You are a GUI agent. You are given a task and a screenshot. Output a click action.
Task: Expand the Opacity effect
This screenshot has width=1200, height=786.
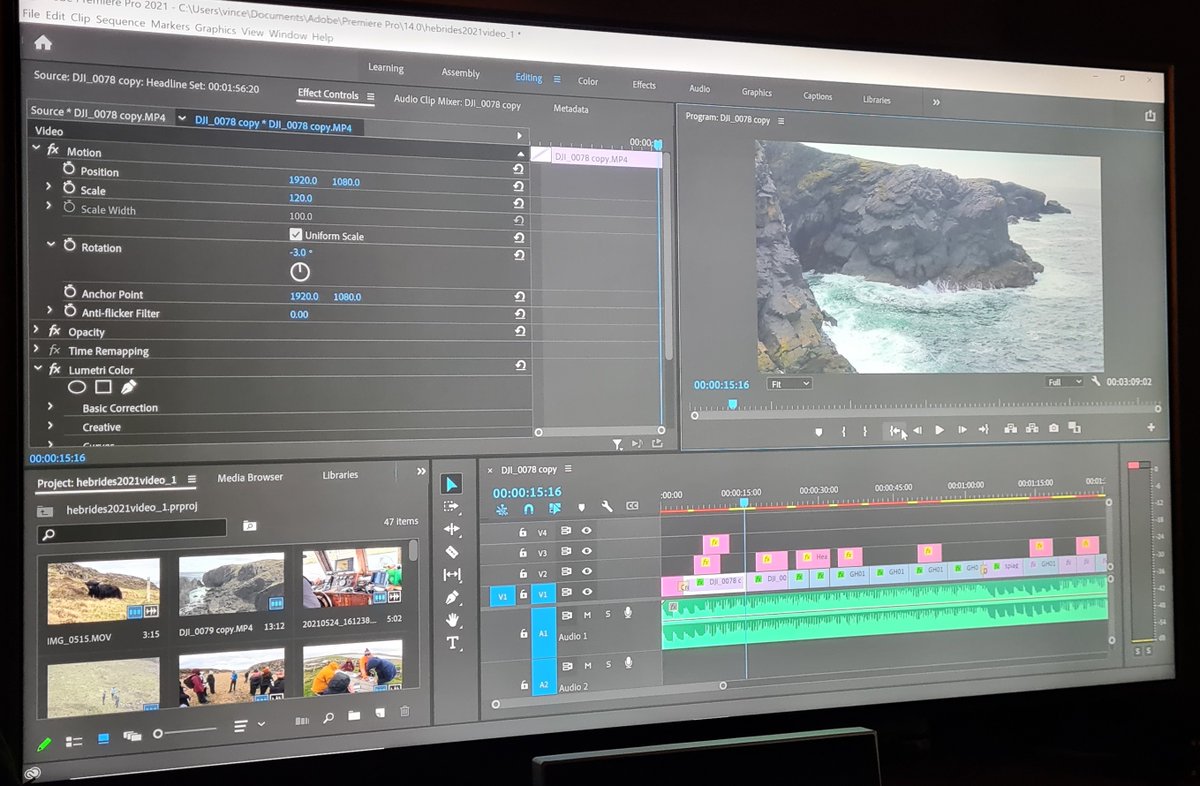[37, 329]
